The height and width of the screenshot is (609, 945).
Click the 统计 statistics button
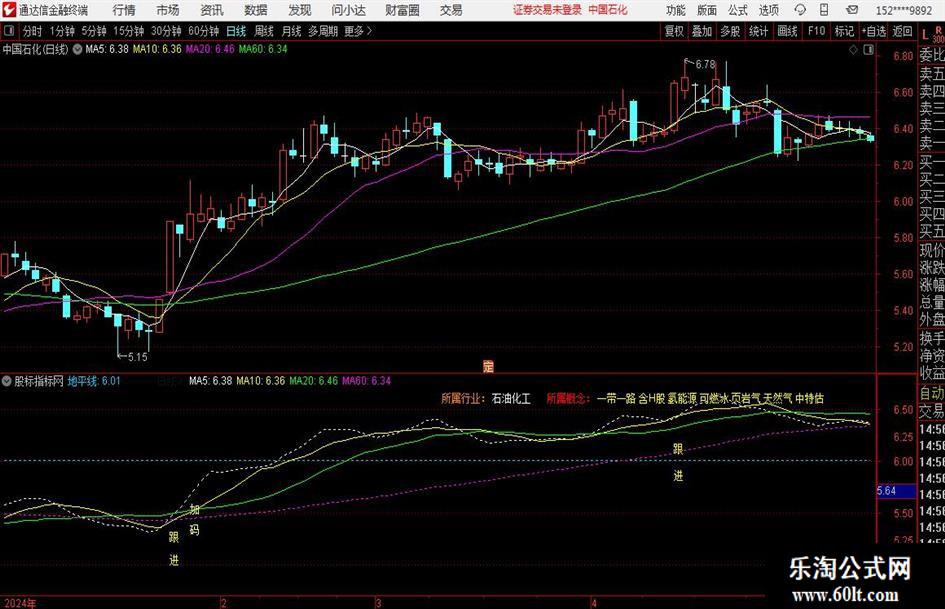point(758,31)
